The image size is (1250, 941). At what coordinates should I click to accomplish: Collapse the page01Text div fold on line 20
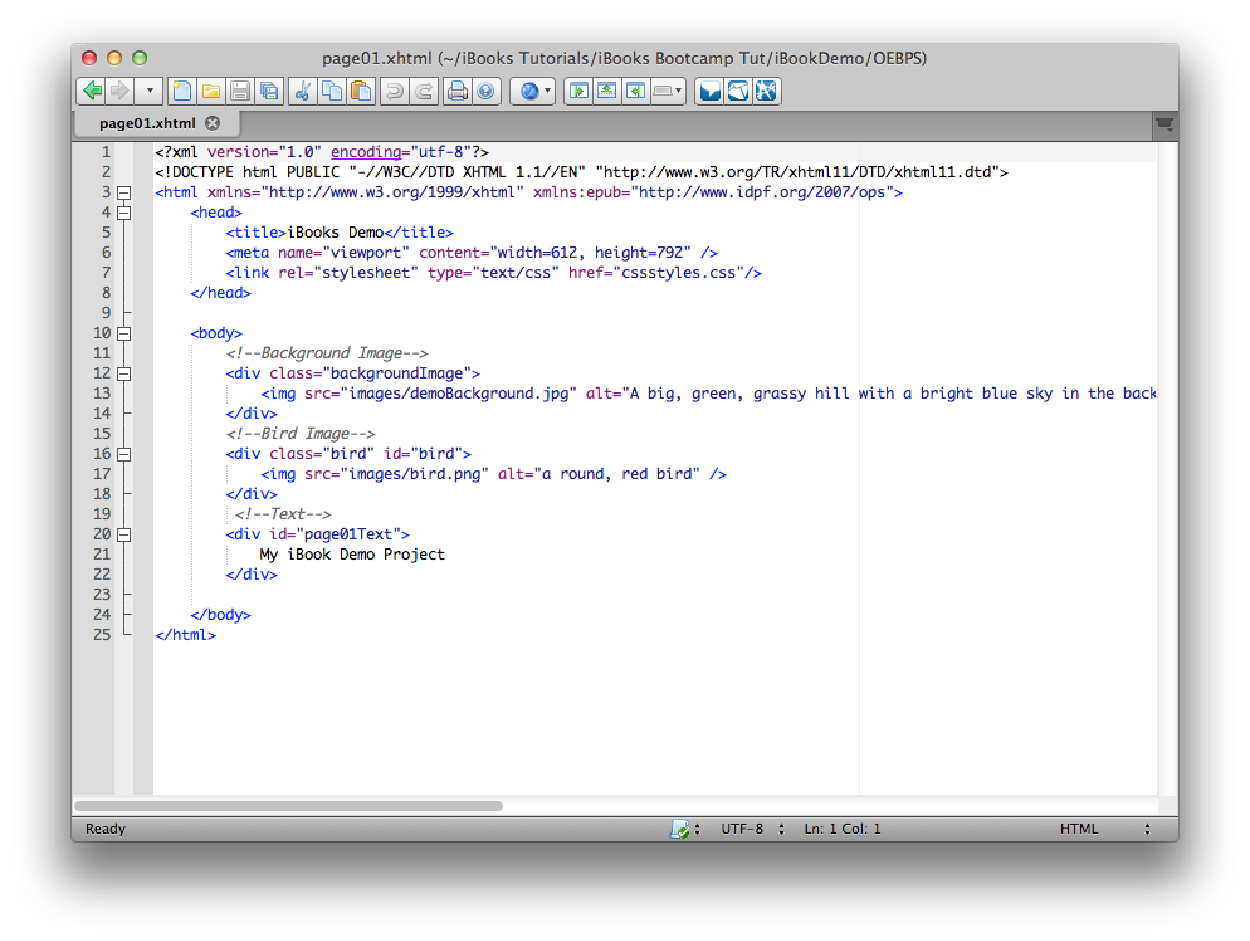pyautogui.click(x=124, y=534)
